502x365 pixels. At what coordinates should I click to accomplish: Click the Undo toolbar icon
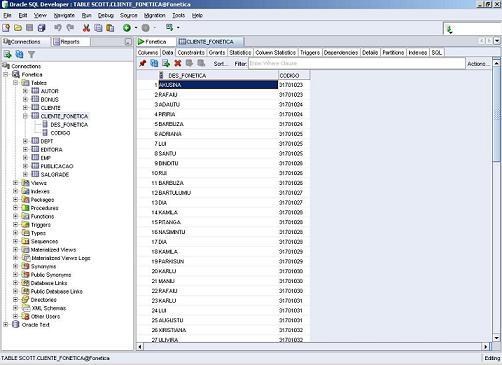(x=58, y=28)
